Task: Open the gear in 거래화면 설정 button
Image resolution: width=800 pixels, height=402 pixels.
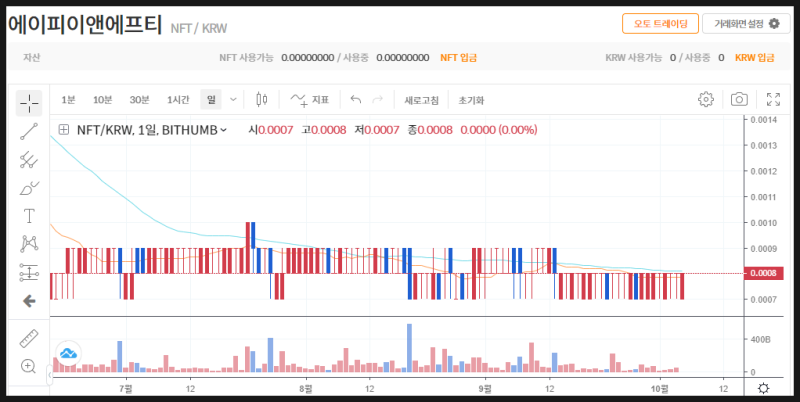Action: (x=774, y=23)
